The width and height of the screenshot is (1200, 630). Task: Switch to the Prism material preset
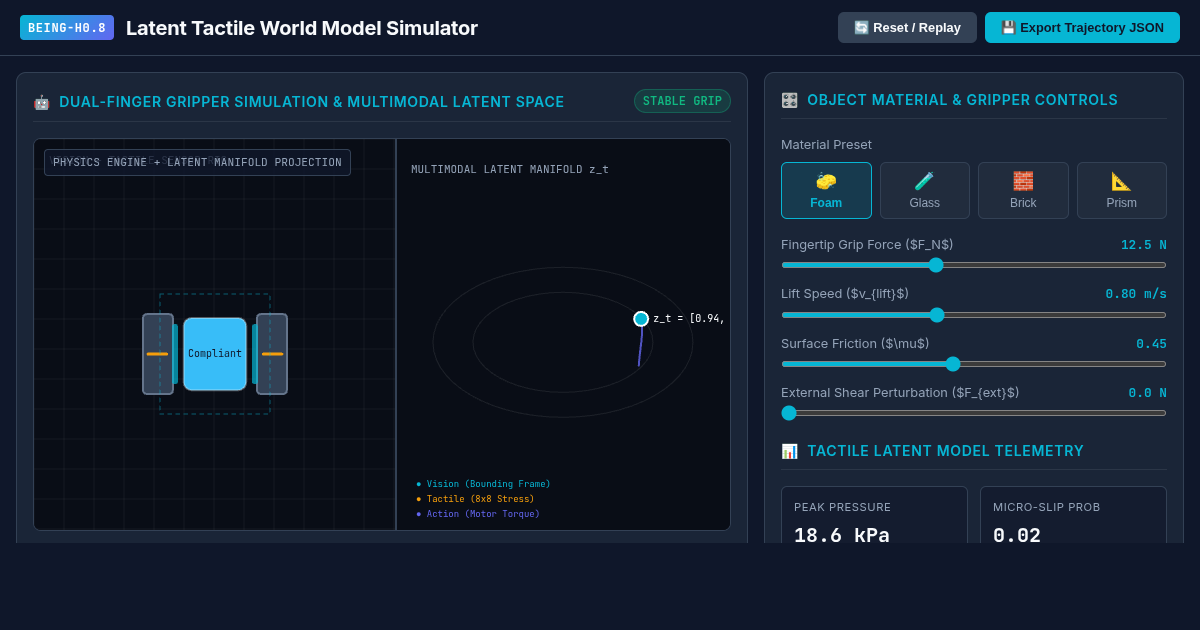coord(1122,190)
